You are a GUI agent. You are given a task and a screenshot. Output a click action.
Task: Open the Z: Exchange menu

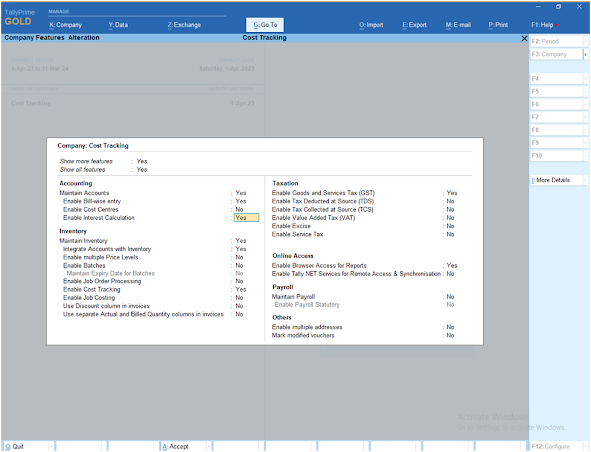184,25
